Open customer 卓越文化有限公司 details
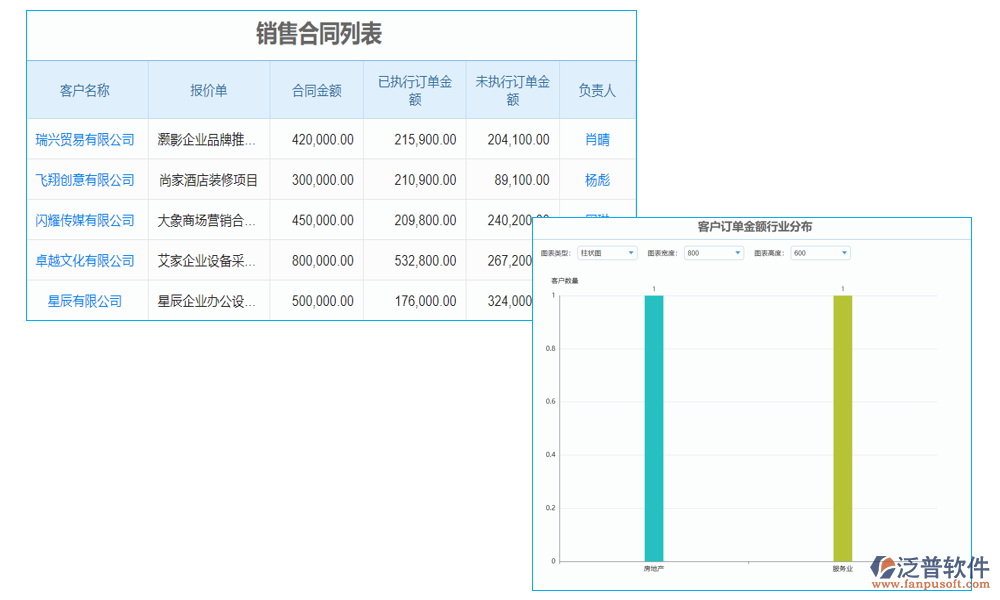Image resolution: width=1000 pixels, height=600 pixels. [x=86, y=260]
